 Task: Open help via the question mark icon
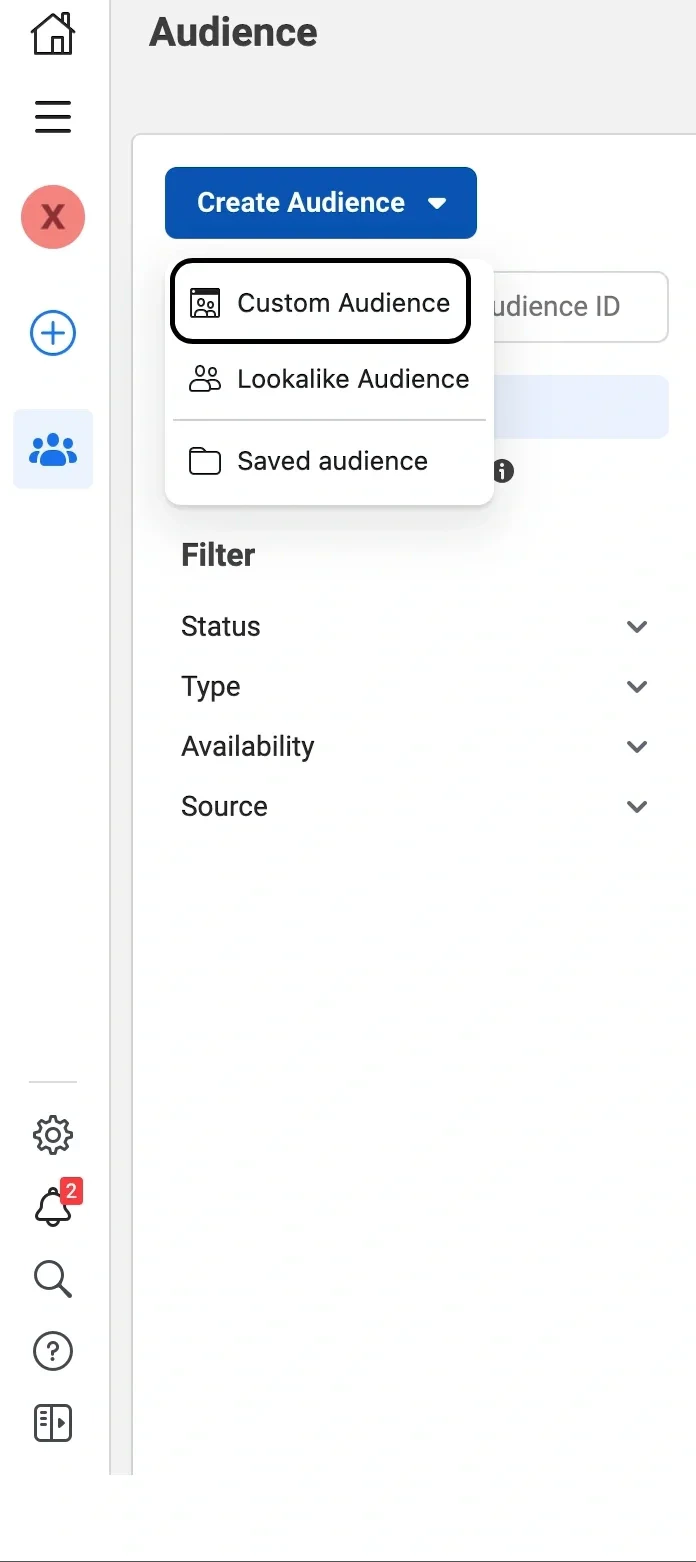pos(52,1351)
